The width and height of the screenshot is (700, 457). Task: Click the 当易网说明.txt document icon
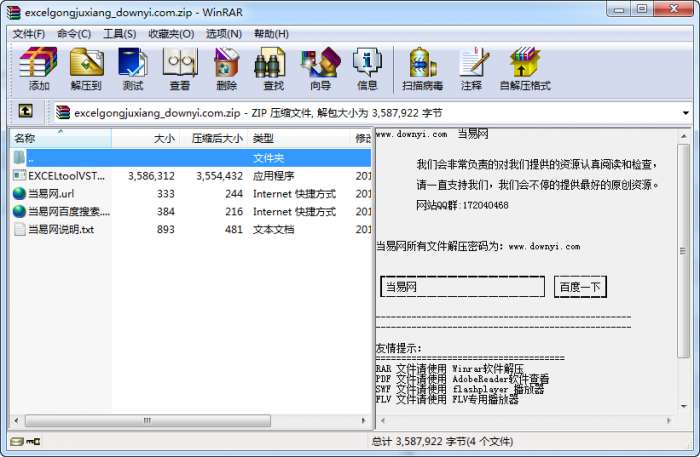(19, 229)
